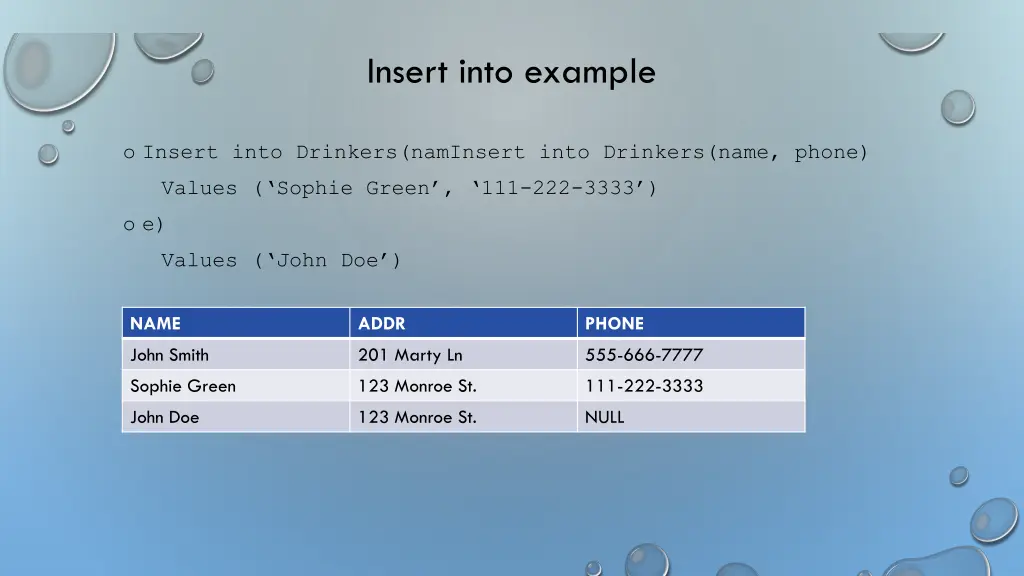1024x576 pixels.
Task: Click the slide title 'Insert into example'
Action: coord(511,72)
